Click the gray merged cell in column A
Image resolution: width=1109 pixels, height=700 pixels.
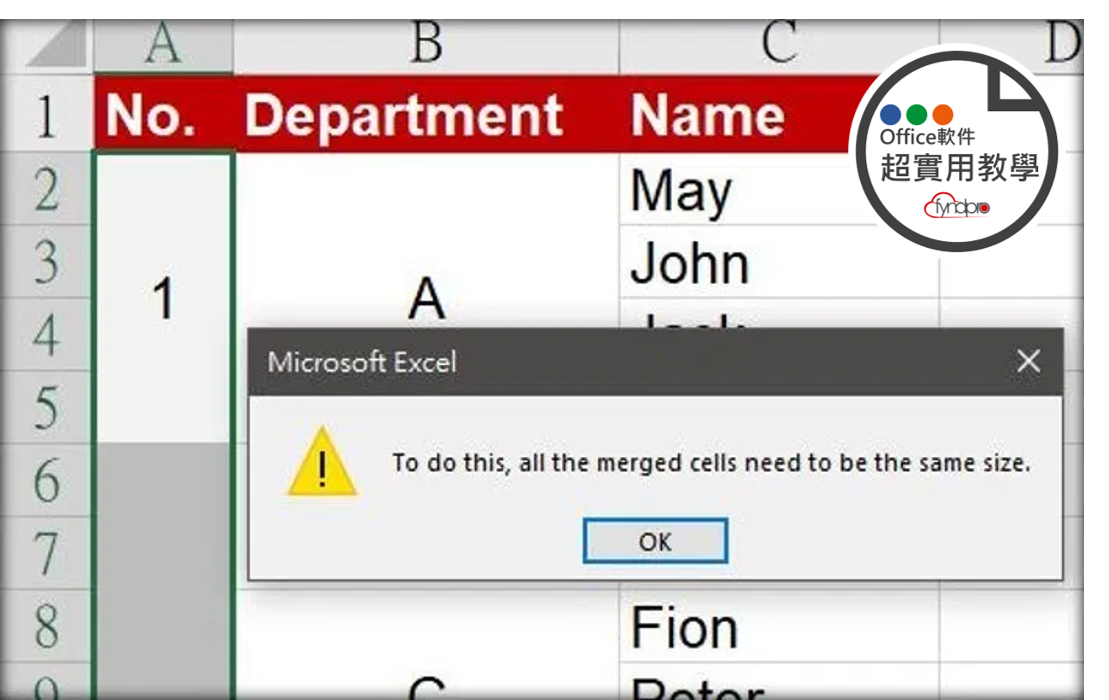tap(163, 571)
